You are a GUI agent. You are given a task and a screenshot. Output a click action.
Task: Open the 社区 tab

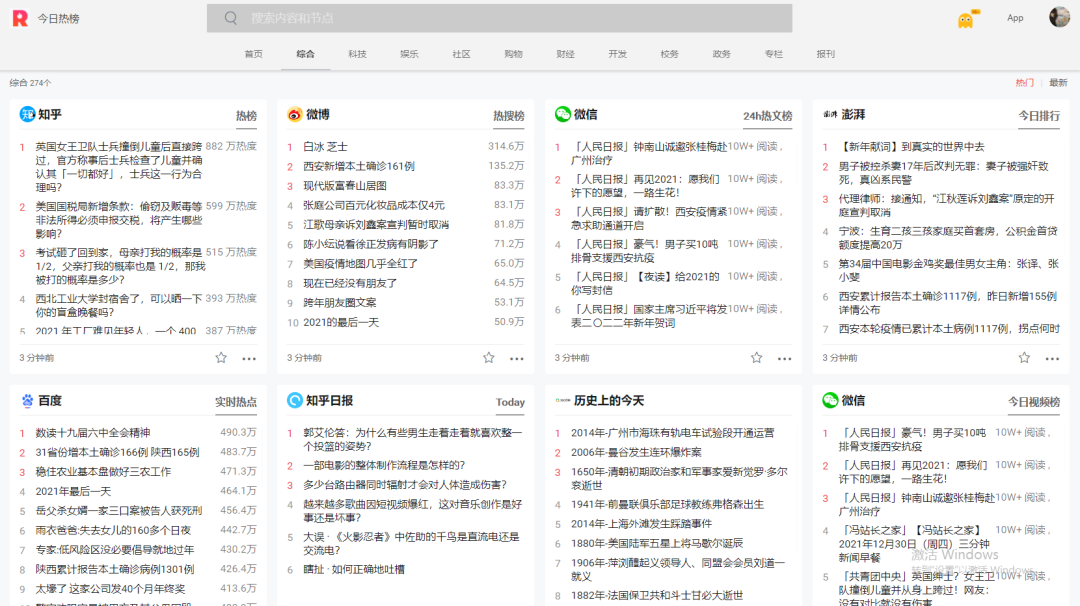point(461,54)
